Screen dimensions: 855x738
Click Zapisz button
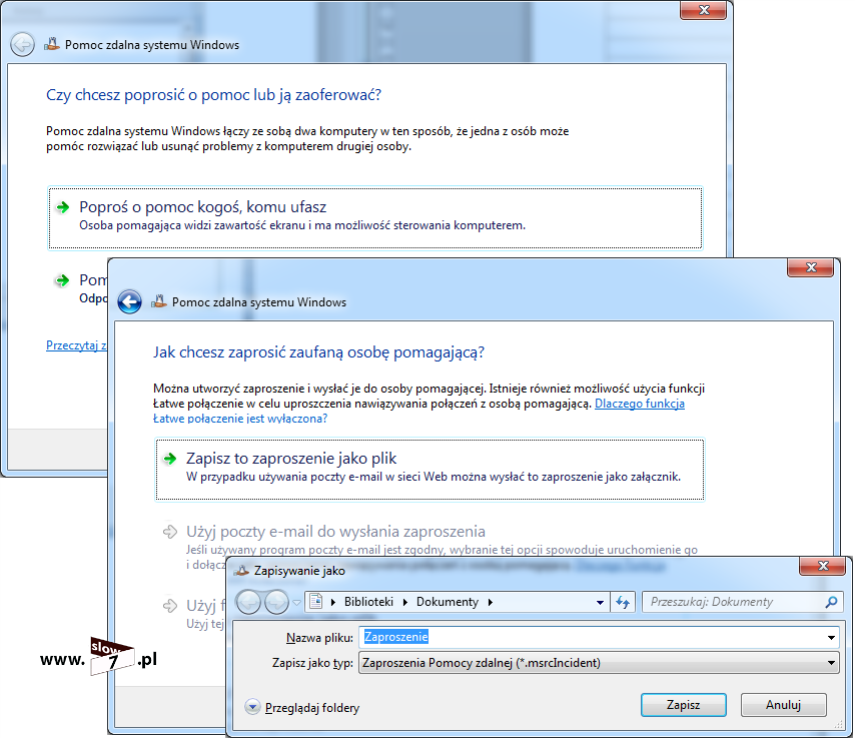tap(683, 705)
